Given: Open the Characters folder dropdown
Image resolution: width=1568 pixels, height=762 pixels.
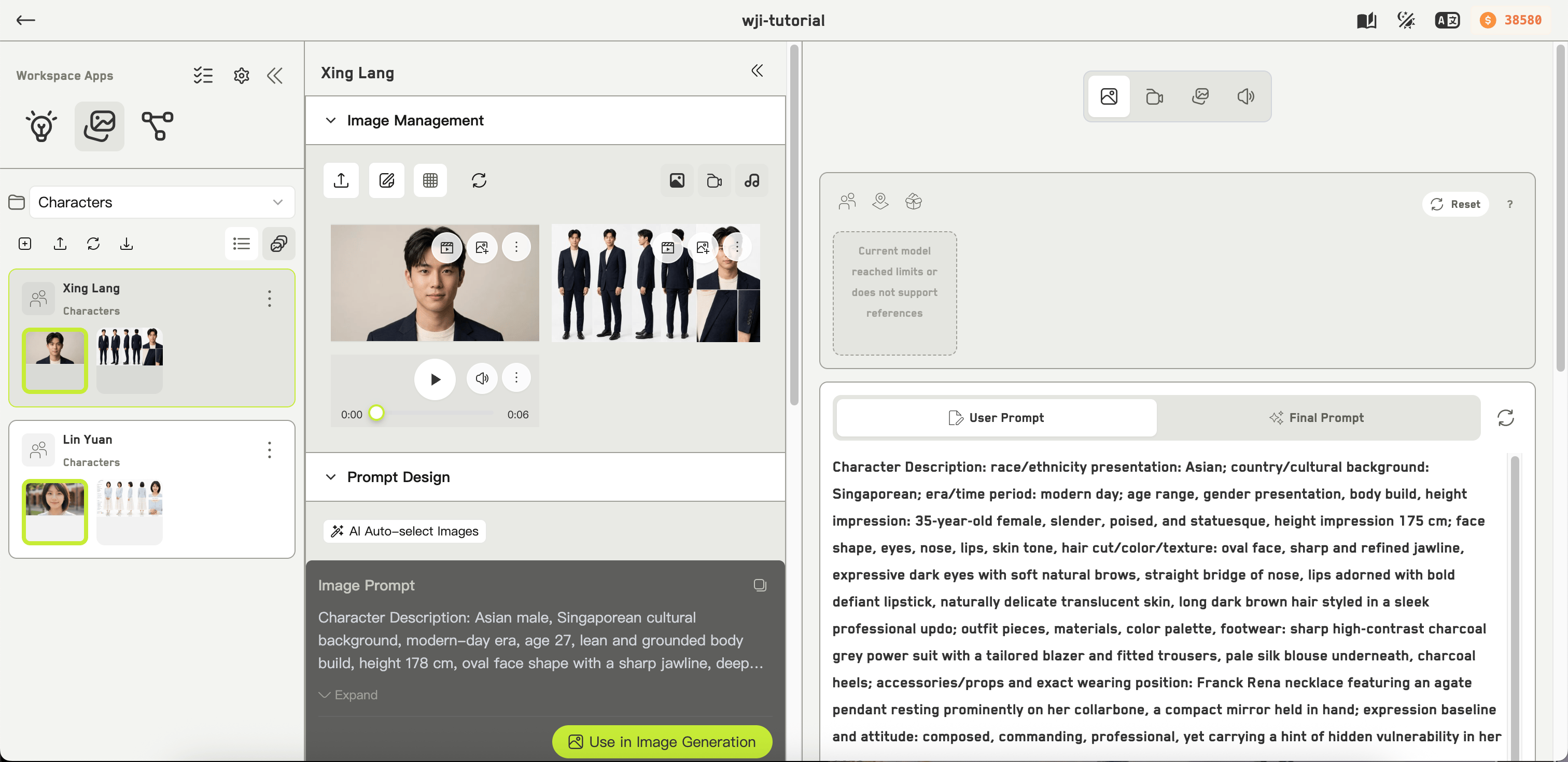Looking at the screenshot, I should pyautogui.click(x=162, y=202).
